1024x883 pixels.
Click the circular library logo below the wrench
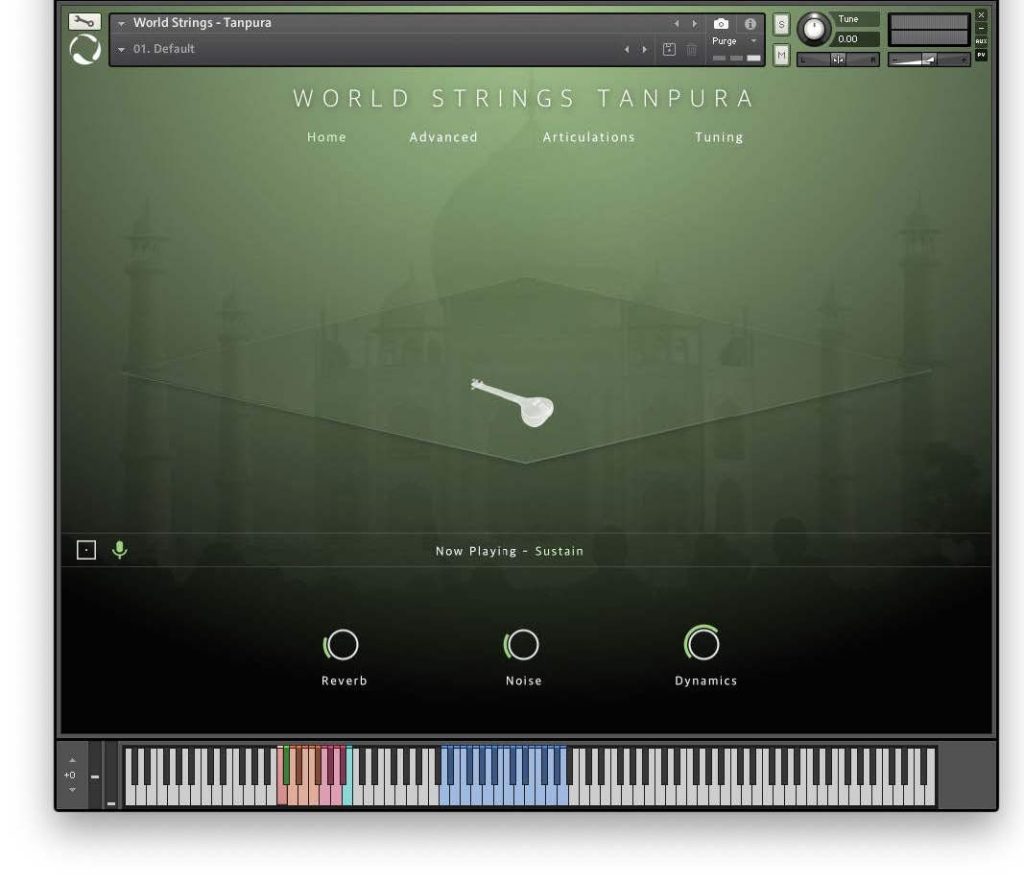(x=86, y=50)
